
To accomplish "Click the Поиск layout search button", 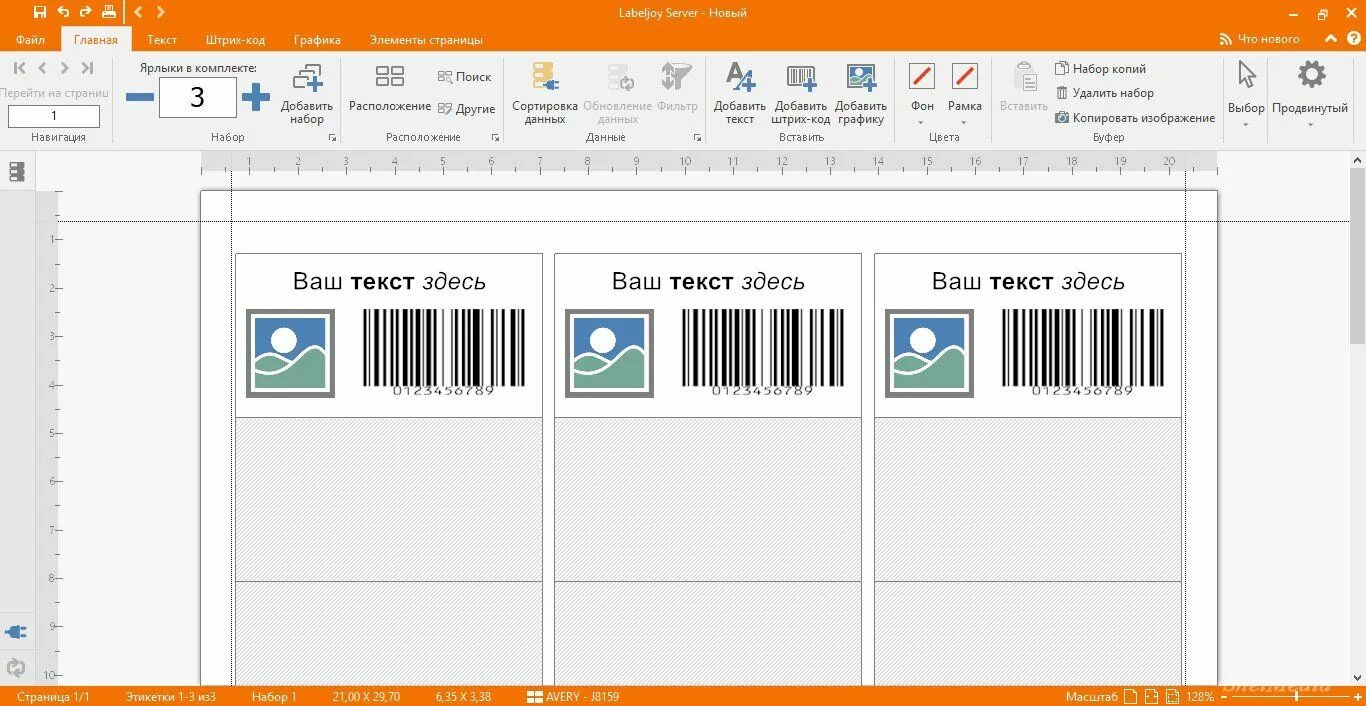I will pos(465,77).
